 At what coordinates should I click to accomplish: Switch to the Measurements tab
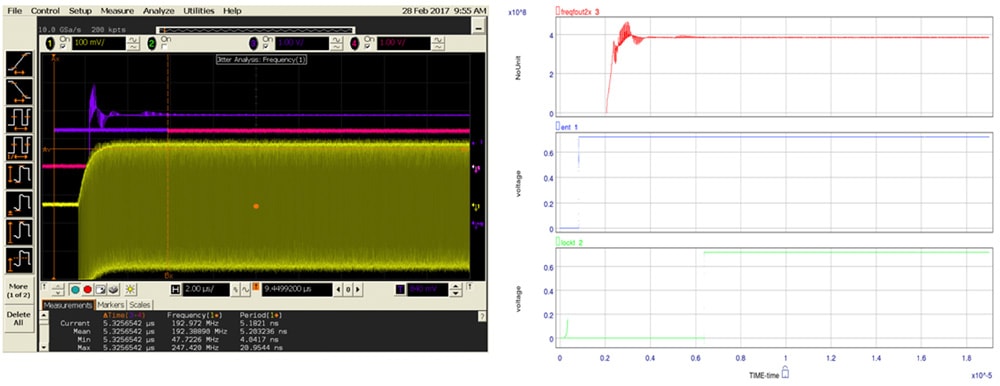[68, 305]
